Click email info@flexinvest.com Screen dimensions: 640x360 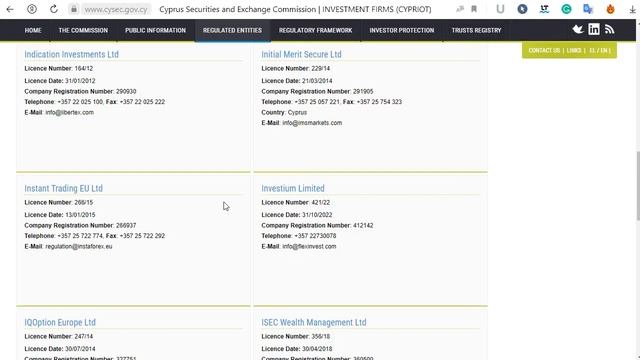point(309,246)
